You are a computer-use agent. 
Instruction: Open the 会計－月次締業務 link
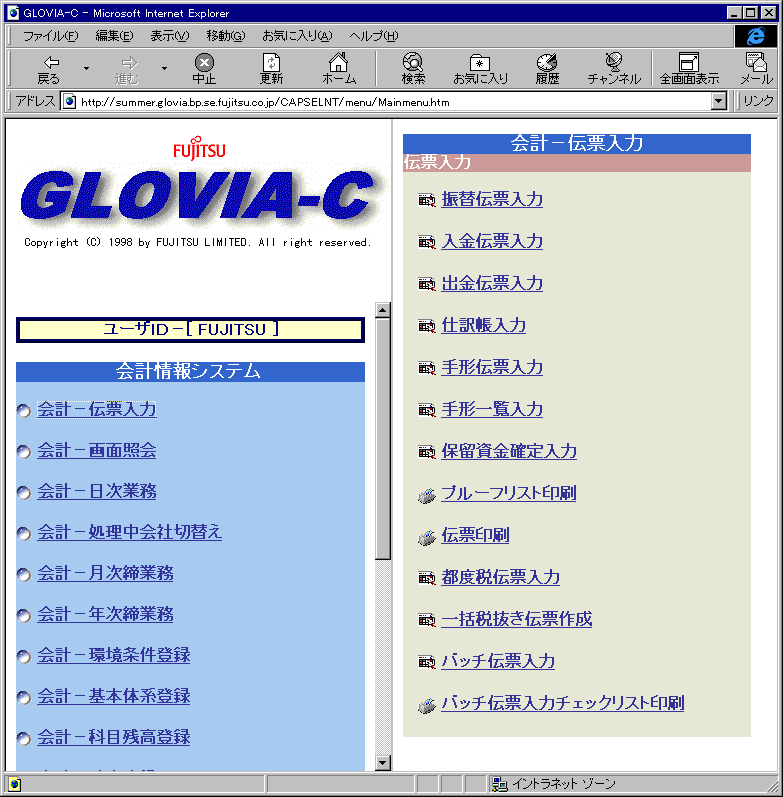(105, 573)
